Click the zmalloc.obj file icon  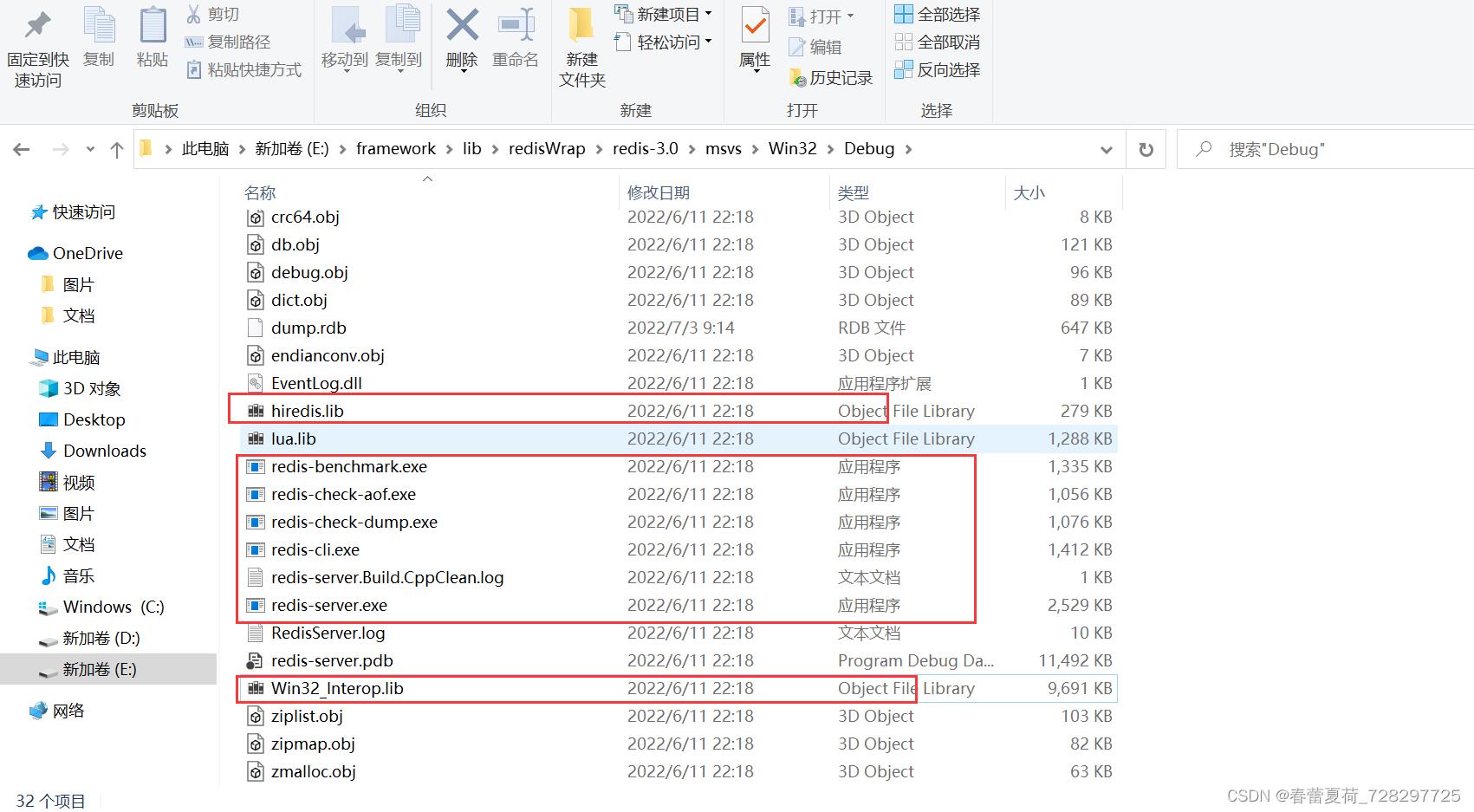tap(255, 771)
